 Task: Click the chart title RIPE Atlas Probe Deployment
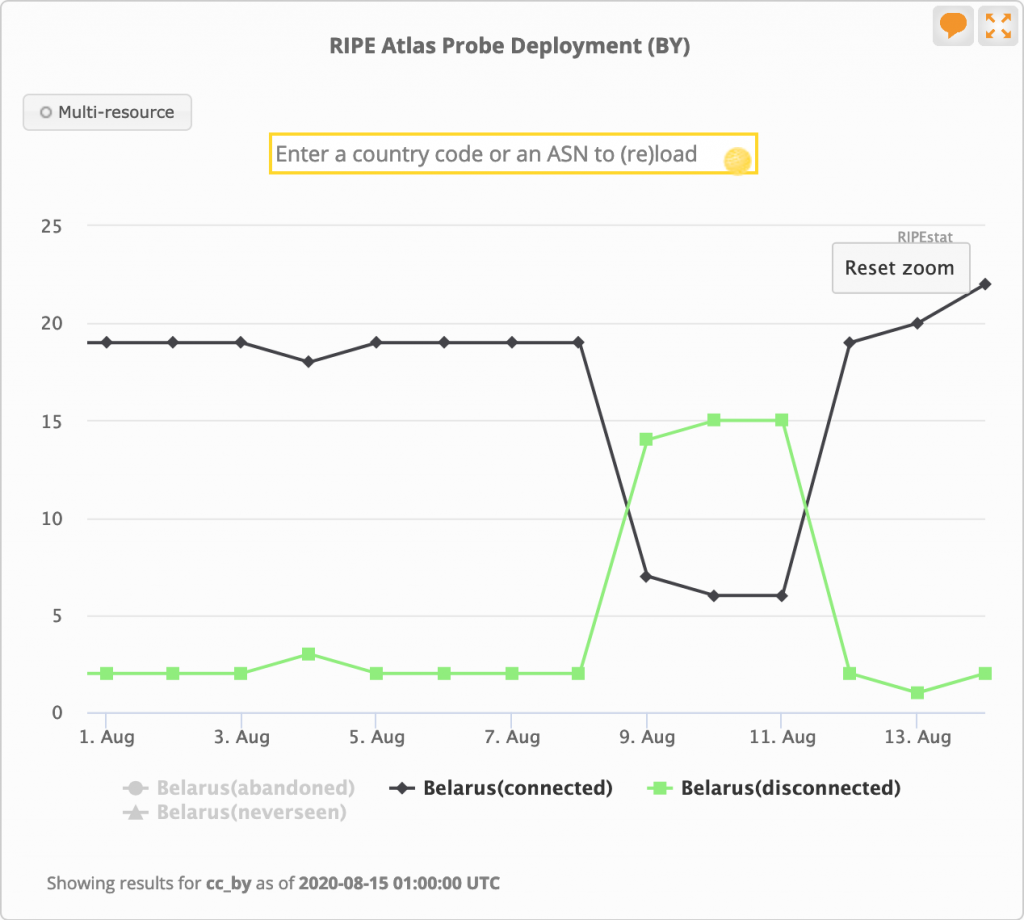pyautogui.click(x=509, y=46)
